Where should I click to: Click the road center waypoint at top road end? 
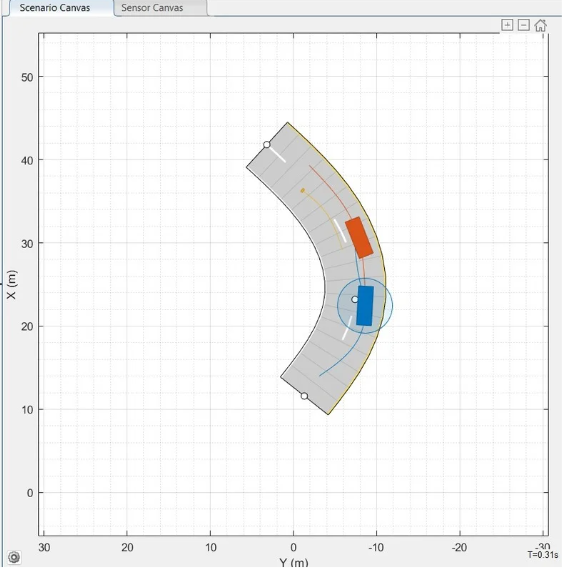click(267, 145)
